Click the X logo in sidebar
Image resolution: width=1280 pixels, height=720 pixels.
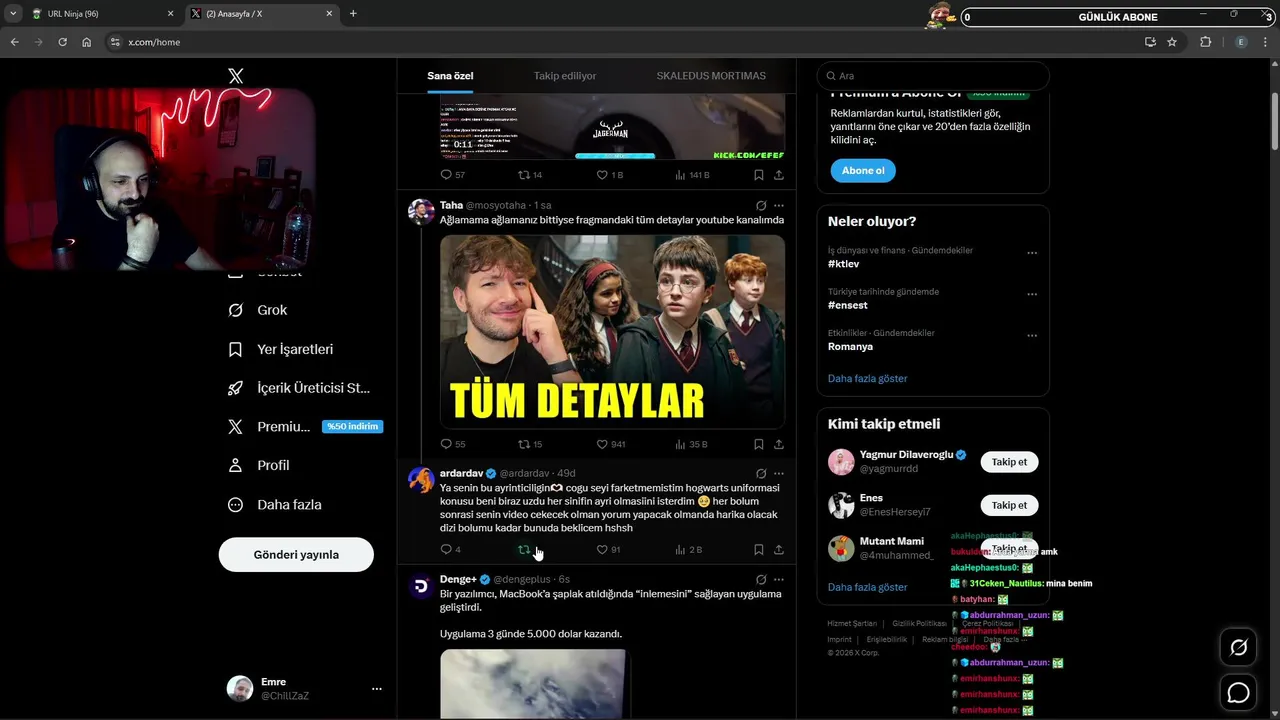click(235, 76)
